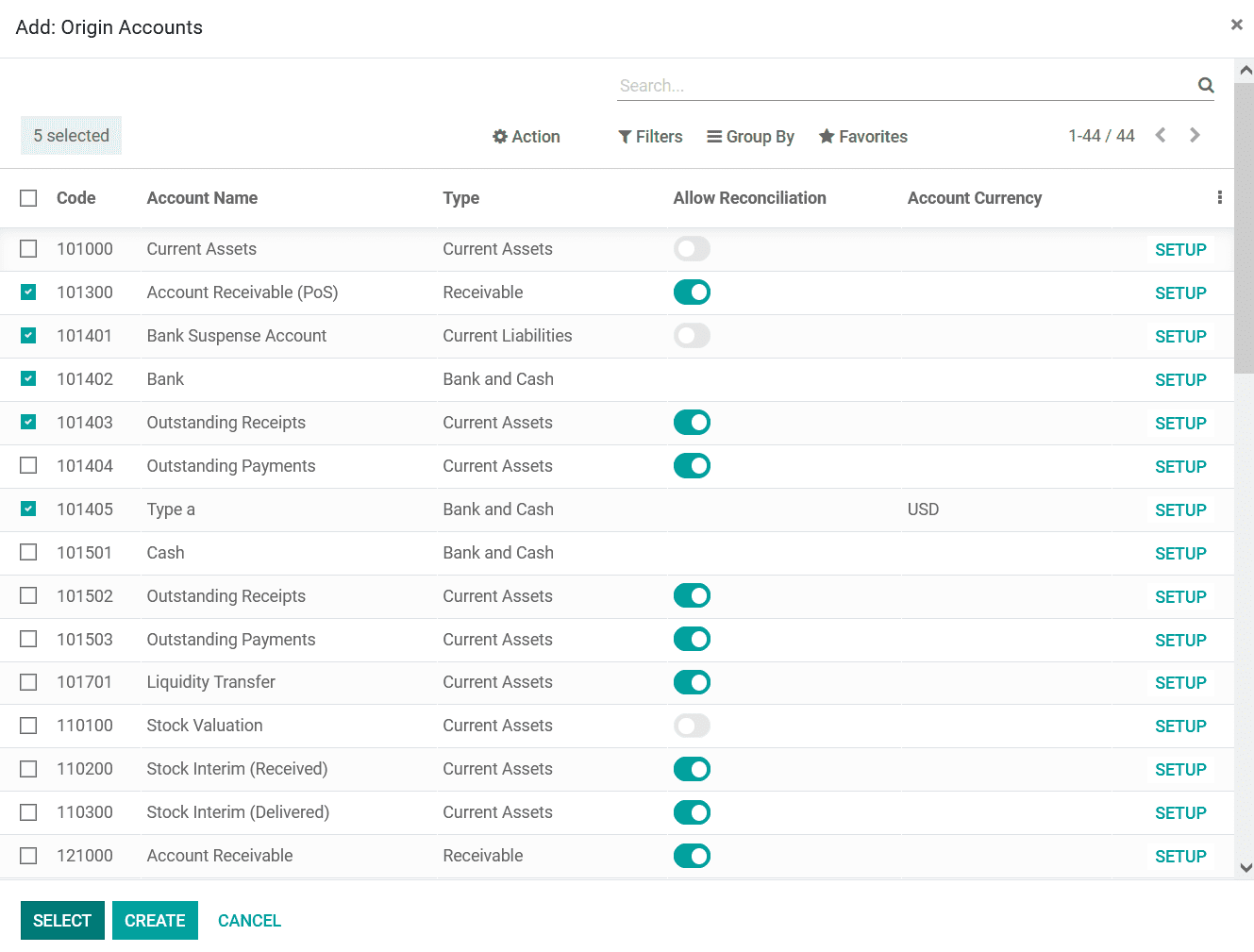This screenshot has height=952, width=1254.
Task: Click code 110300 cell
Action: pos(85,812)
